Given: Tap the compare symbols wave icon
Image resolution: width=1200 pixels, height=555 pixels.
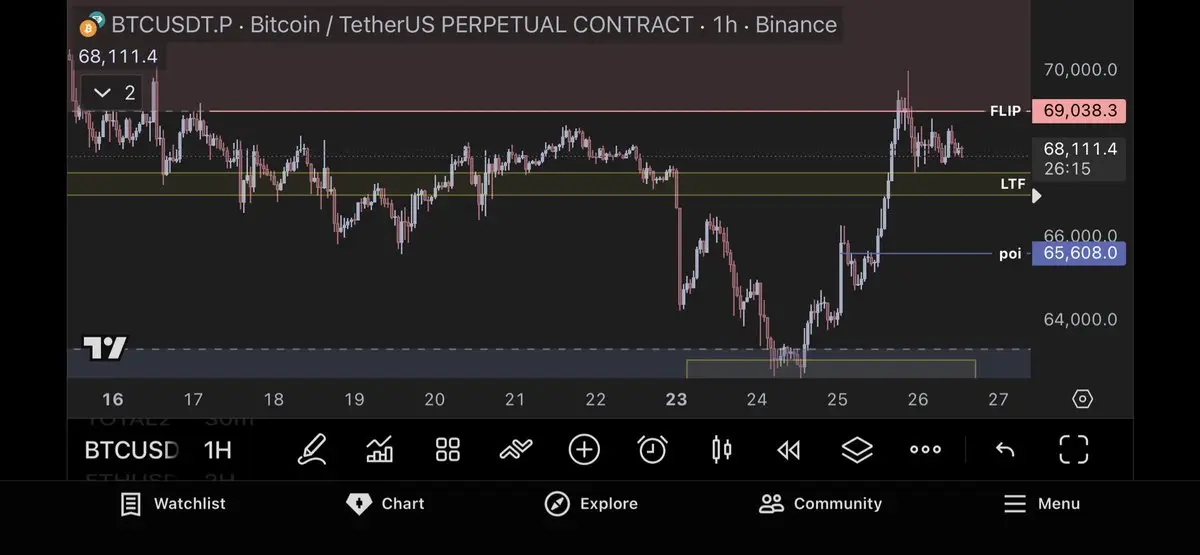Looking at the screenshot, I should tap(516, 450).
